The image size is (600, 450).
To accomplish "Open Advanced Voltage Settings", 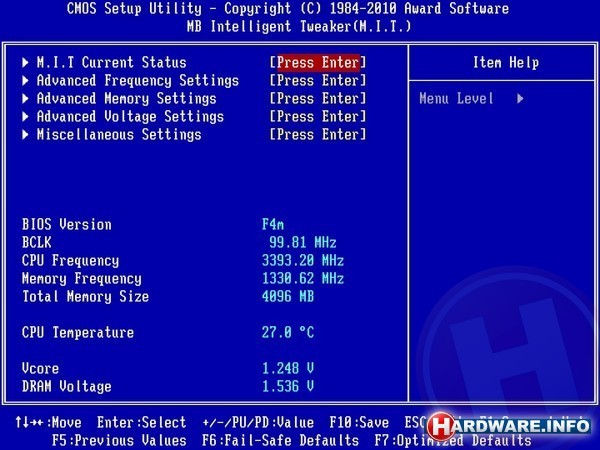I will coord(130,116).
